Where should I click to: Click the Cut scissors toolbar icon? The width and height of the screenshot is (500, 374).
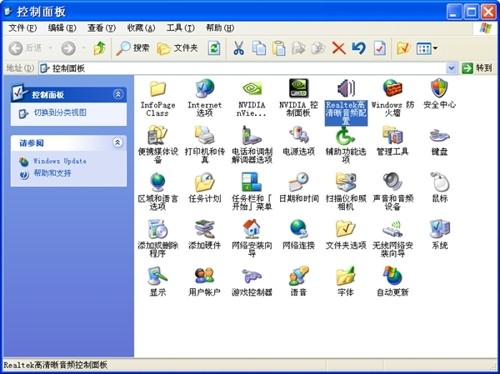(238, 49)
